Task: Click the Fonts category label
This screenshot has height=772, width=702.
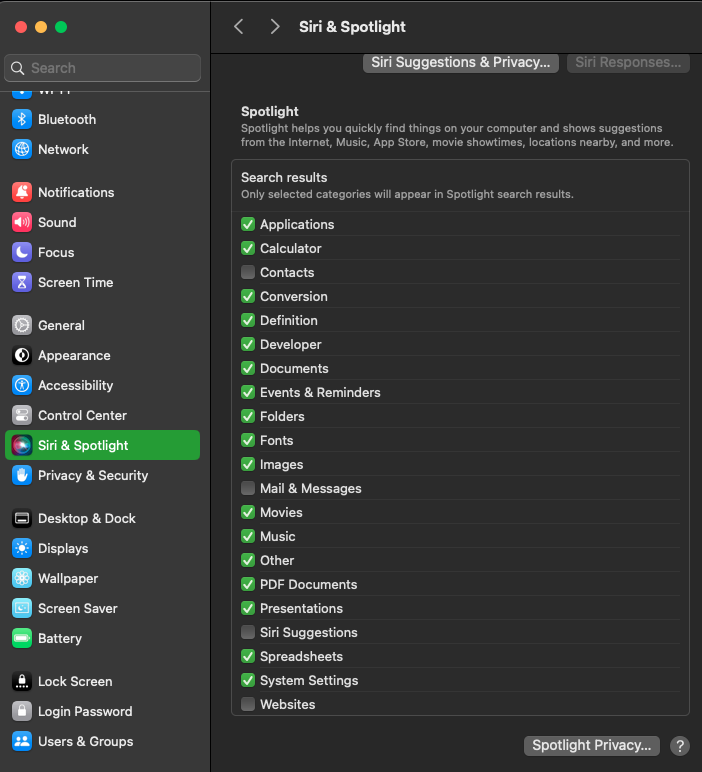Action: tap(276, 440)
